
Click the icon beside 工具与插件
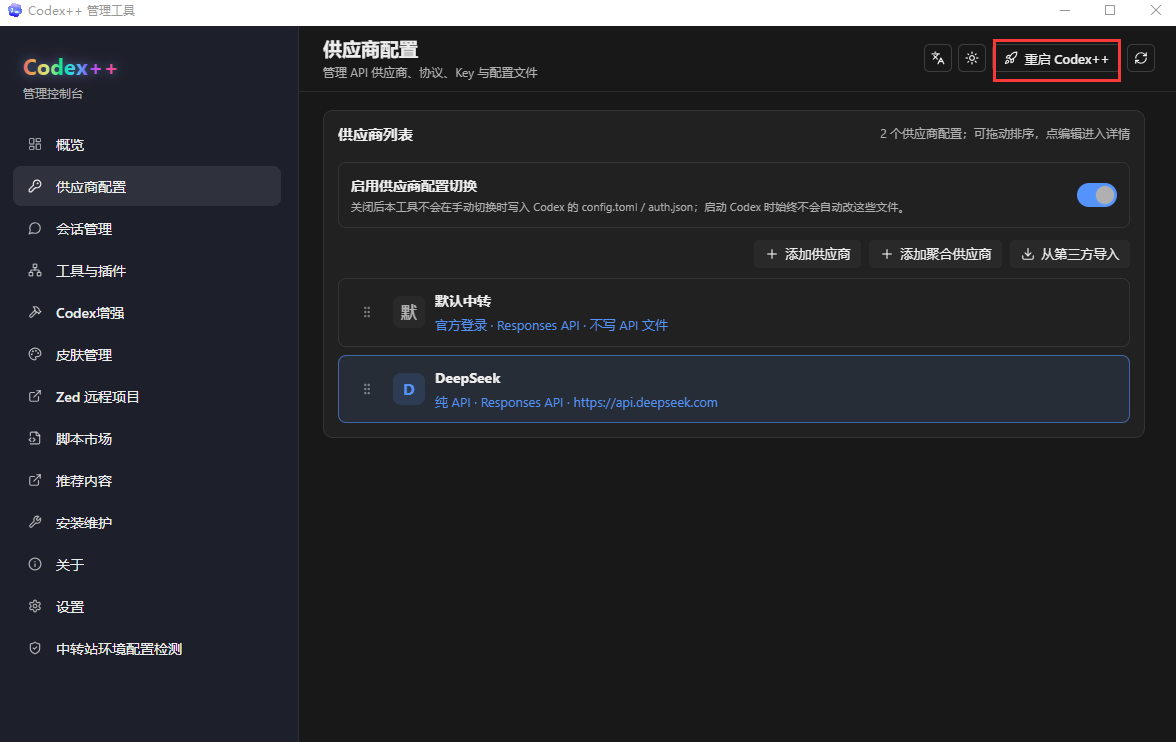pyautogui.click(x=34, y=270)
